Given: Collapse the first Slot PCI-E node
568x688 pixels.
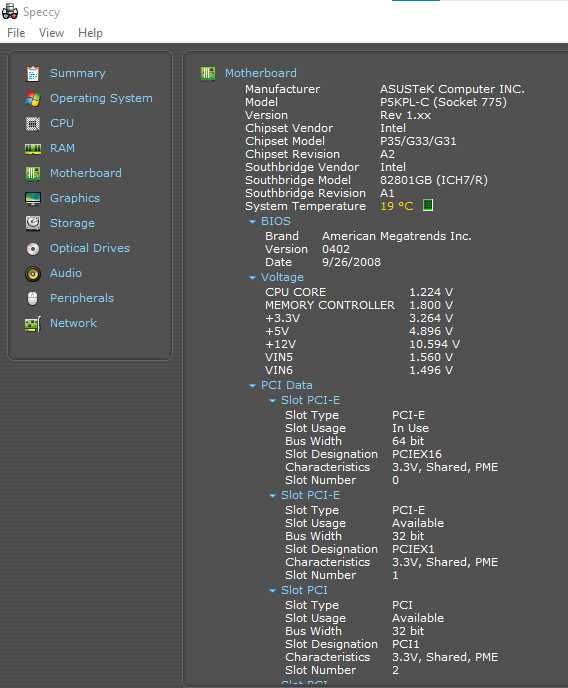Looking at the screenshot, I should click(x=272, y=401).
